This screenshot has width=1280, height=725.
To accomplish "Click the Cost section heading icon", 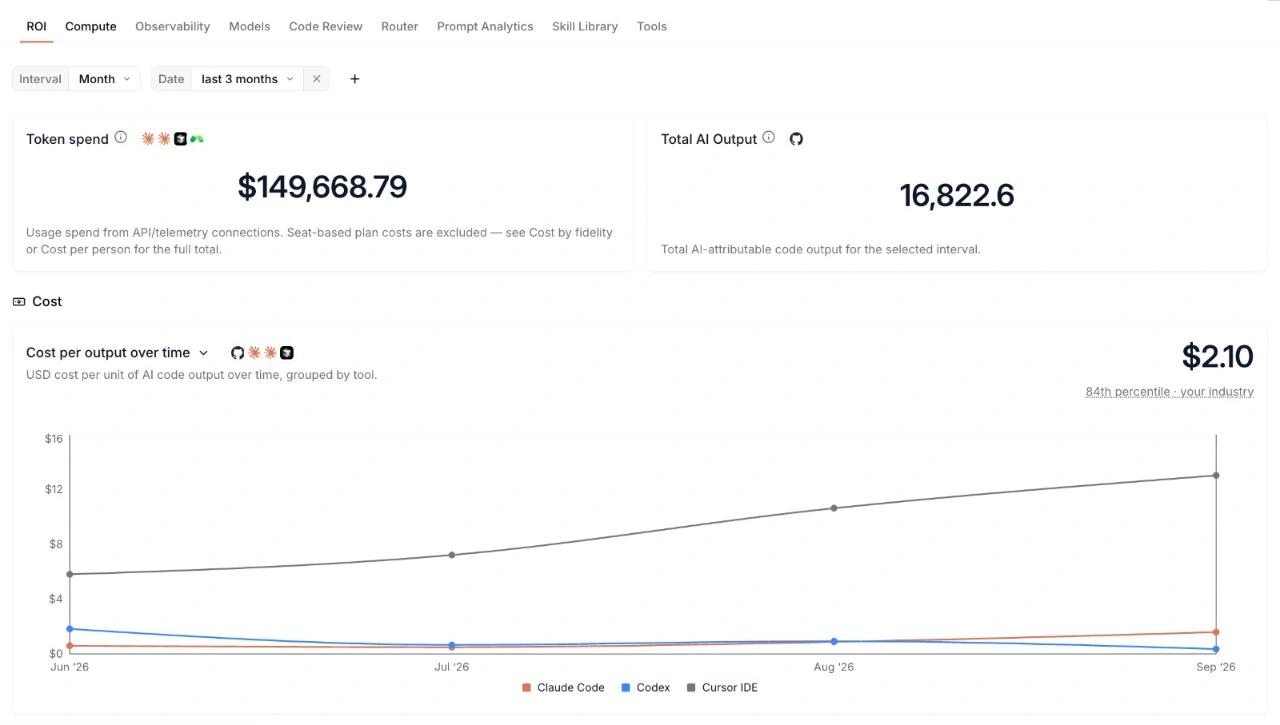I will click(19, 301).
